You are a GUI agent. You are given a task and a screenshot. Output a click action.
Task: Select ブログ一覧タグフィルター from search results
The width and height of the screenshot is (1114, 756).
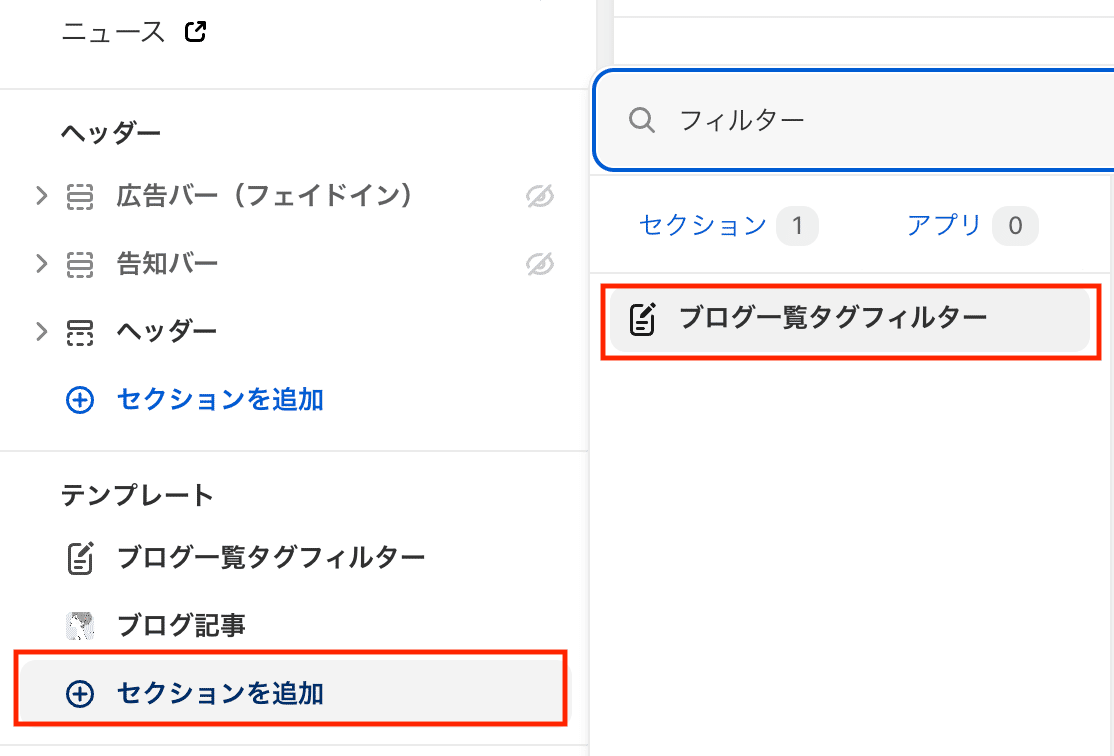click(x=850, y=320)
